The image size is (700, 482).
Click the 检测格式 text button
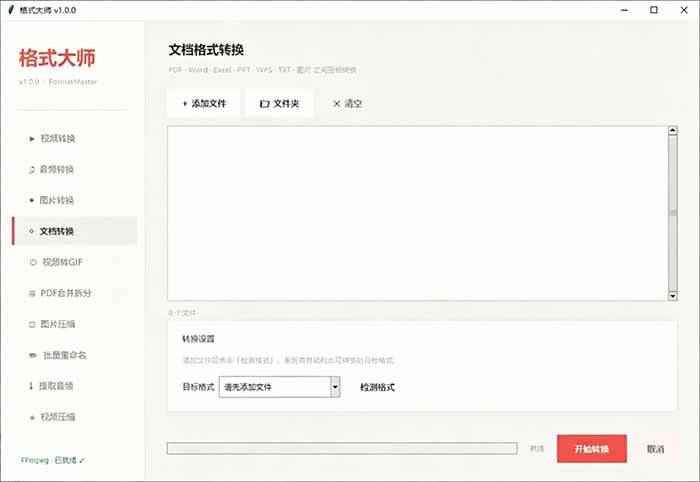click(377, 387)
